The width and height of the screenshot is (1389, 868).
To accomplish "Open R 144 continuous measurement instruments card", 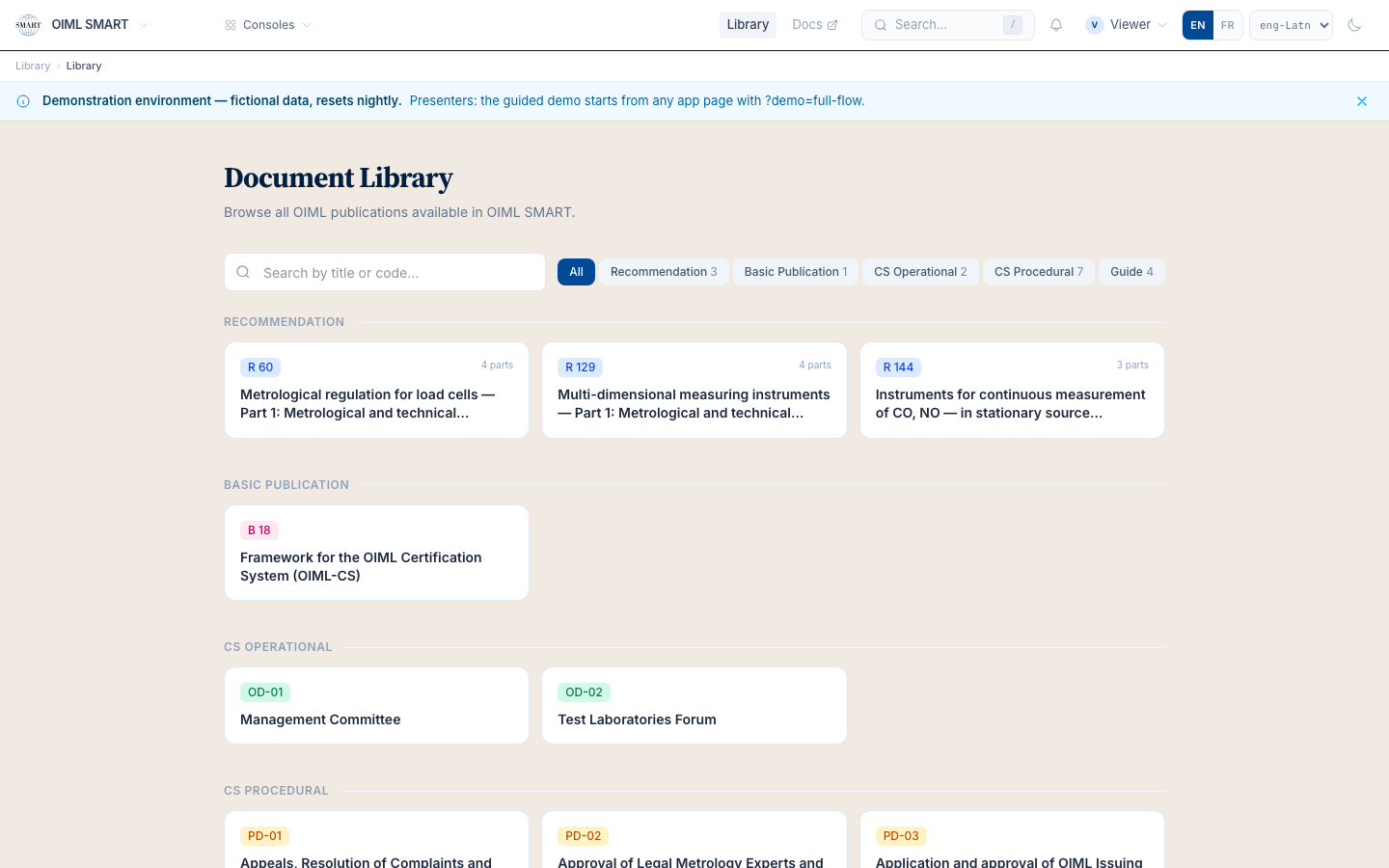I will 1012,390.
